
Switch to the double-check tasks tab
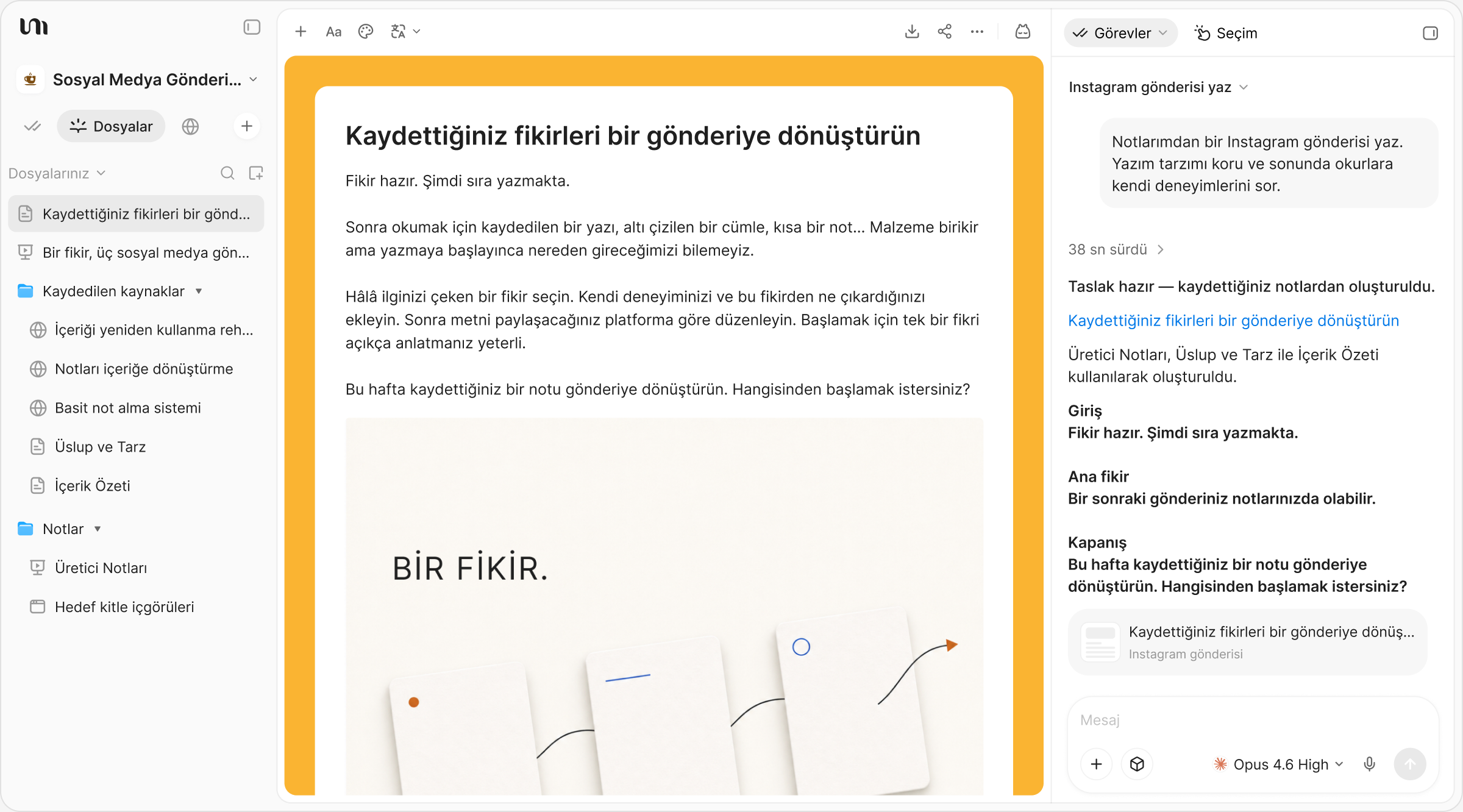[x=32, y=126]
